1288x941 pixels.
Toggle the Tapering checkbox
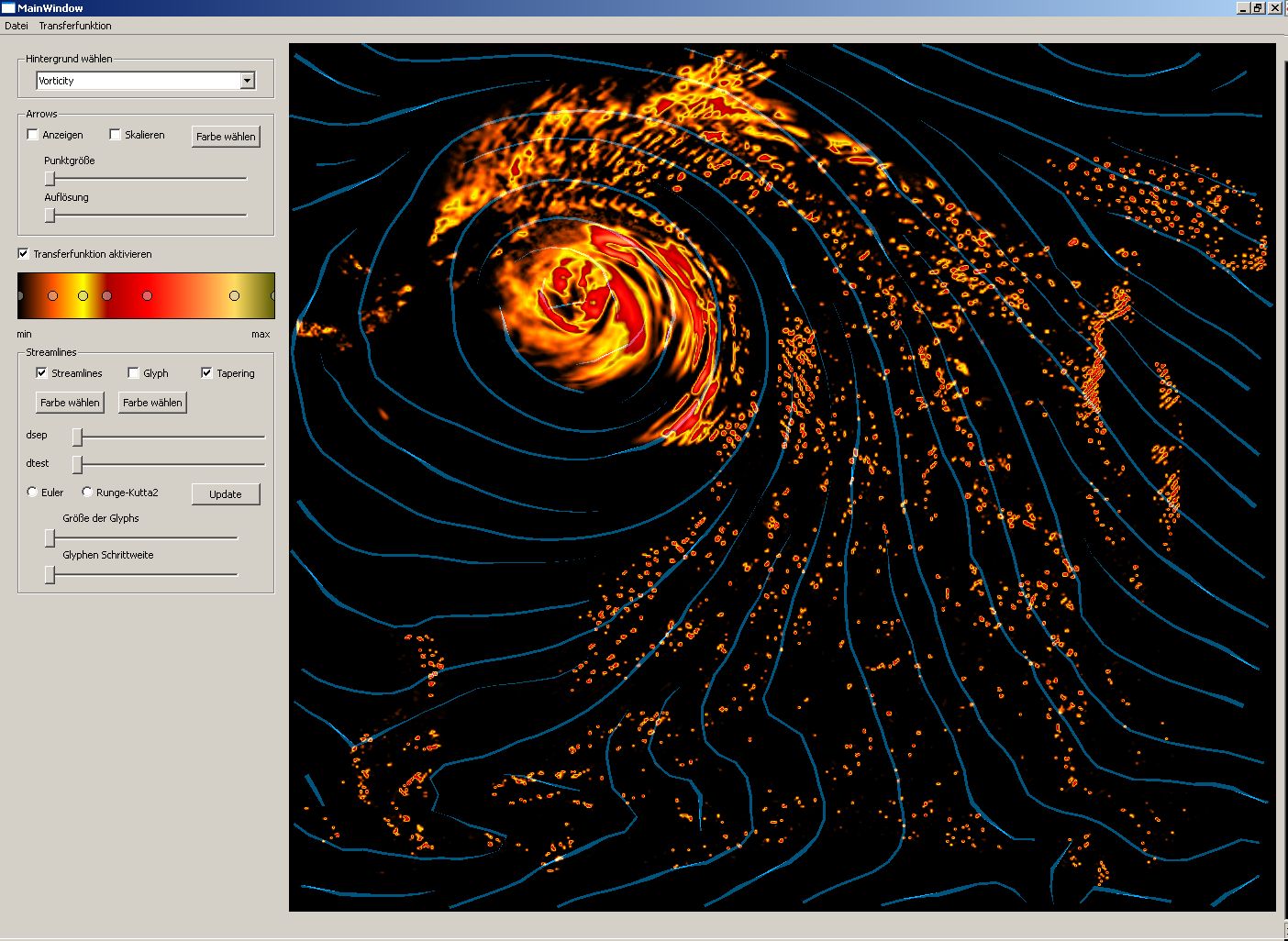point(207,373)
